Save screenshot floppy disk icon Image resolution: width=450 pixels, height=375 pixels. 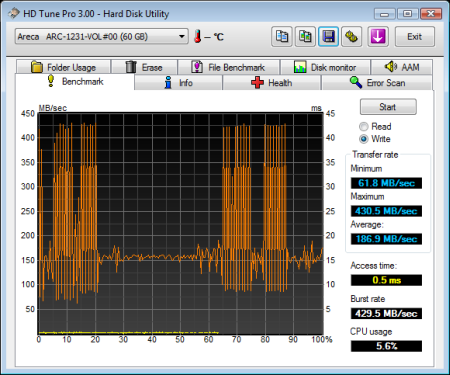pyautogui.click(x=328, y=37)
